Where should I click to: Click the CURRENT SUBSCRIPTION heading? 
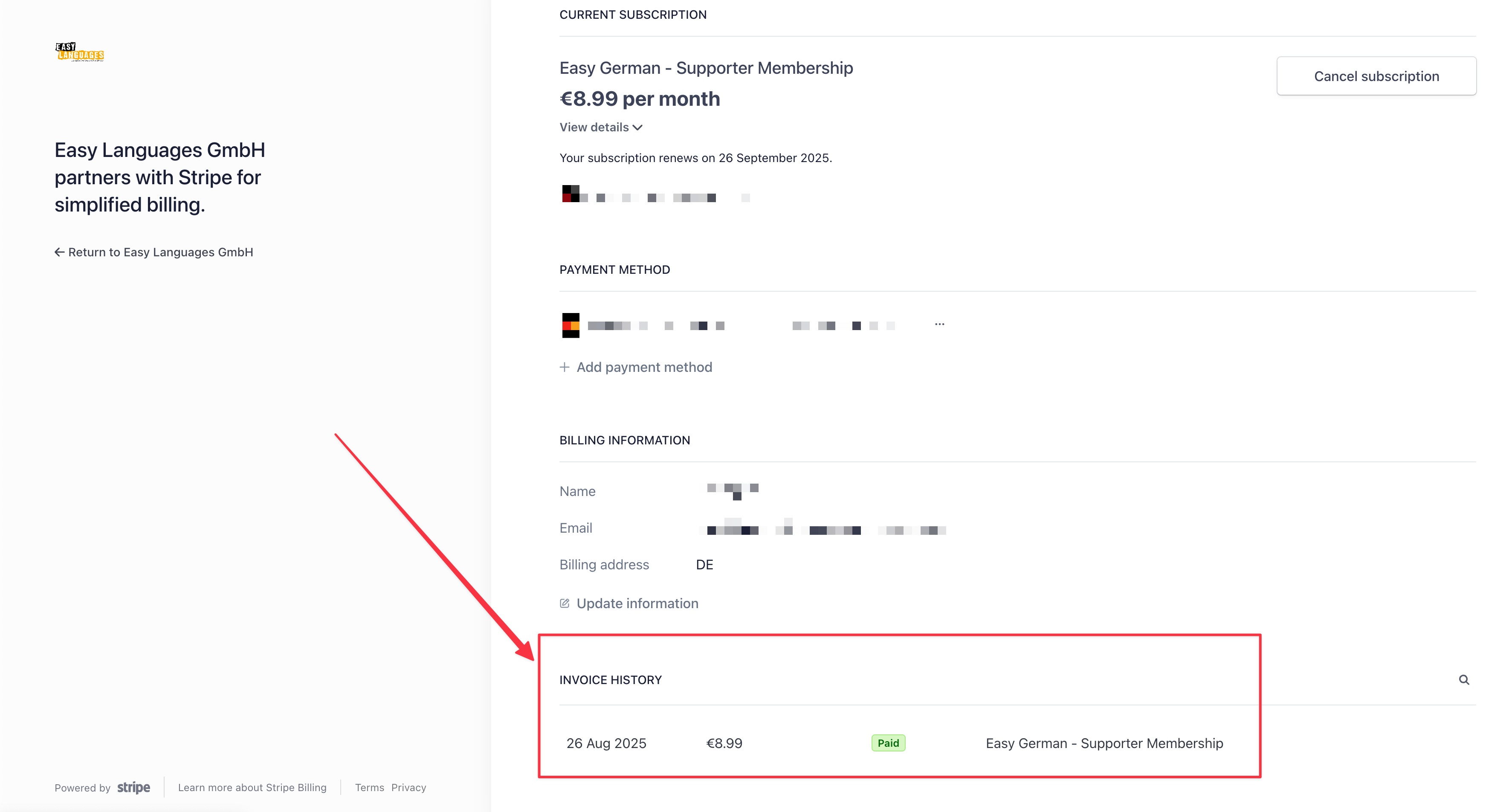(633, 14)
